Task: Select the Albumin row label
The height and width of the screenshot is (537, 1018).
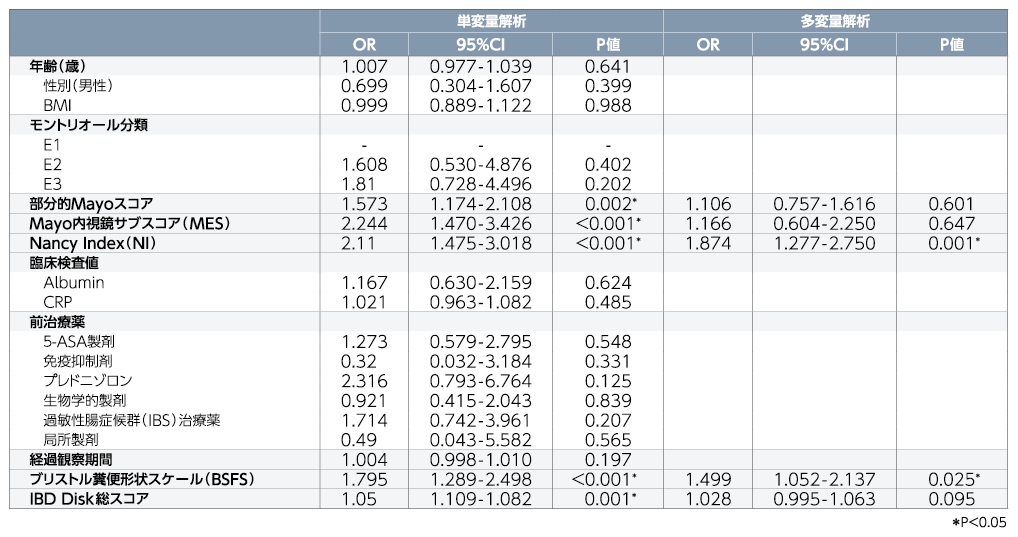Action: [x=73, y=282]
